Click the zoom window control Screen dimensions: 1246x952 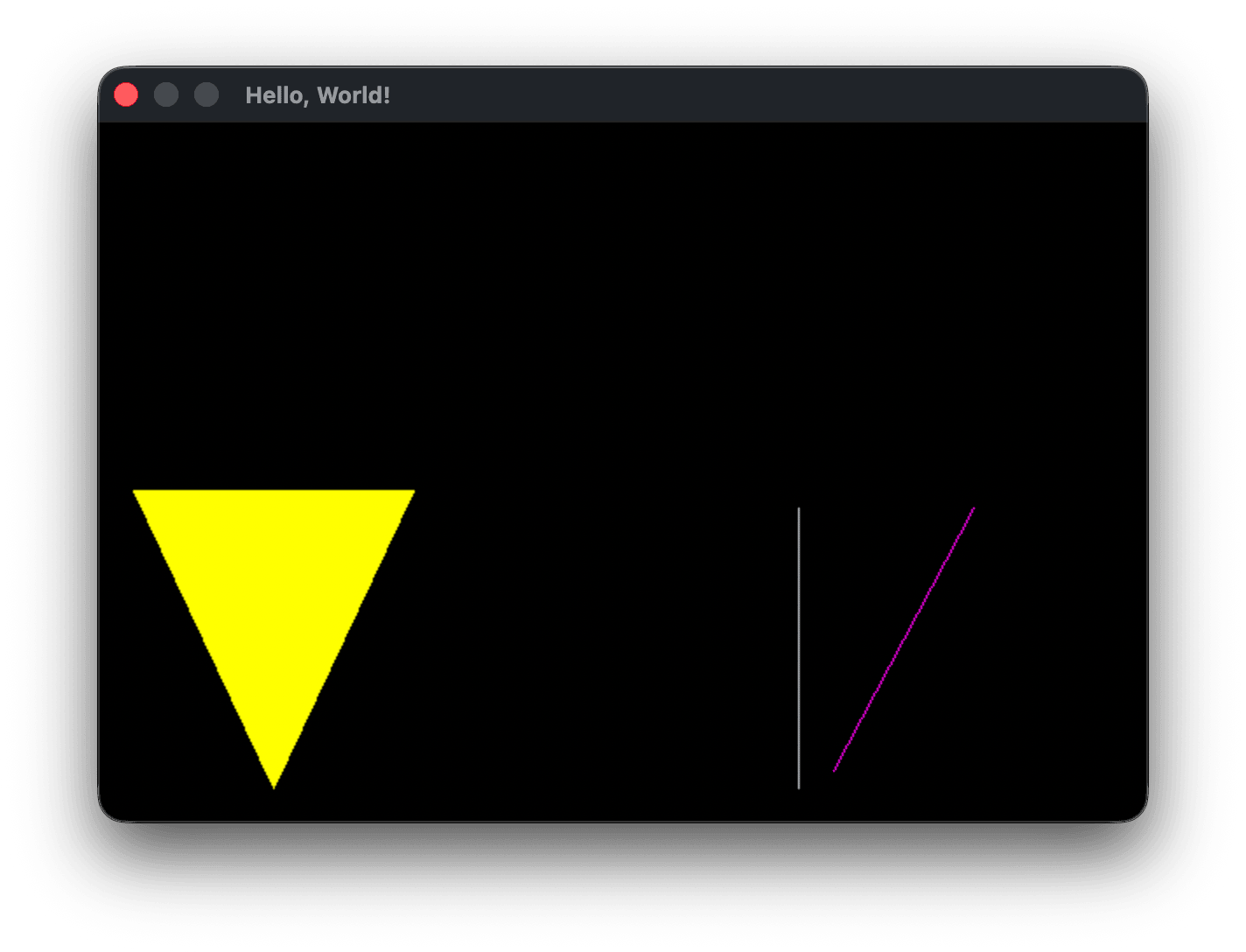pyautogui.click(x=206, y=94)
